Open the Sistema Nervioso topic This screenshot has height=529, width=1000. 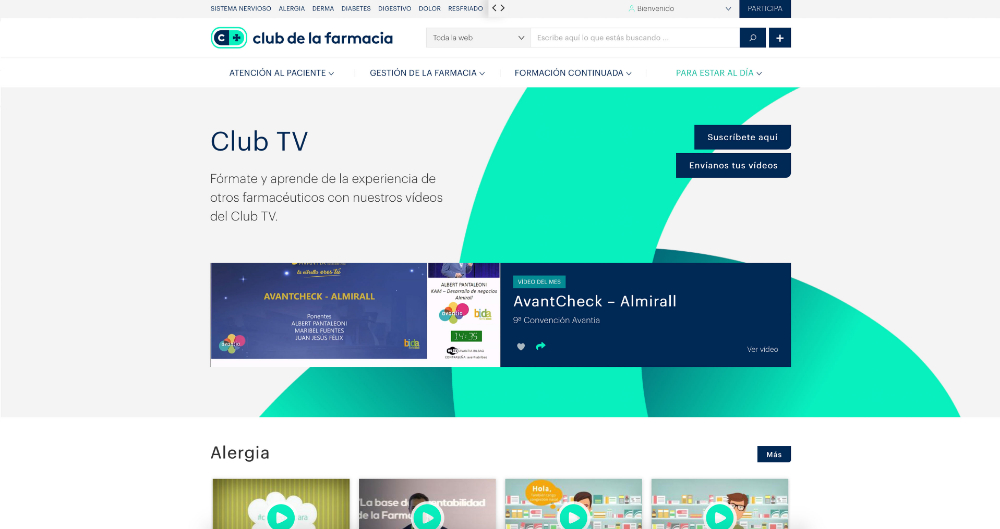coord(240,8)
